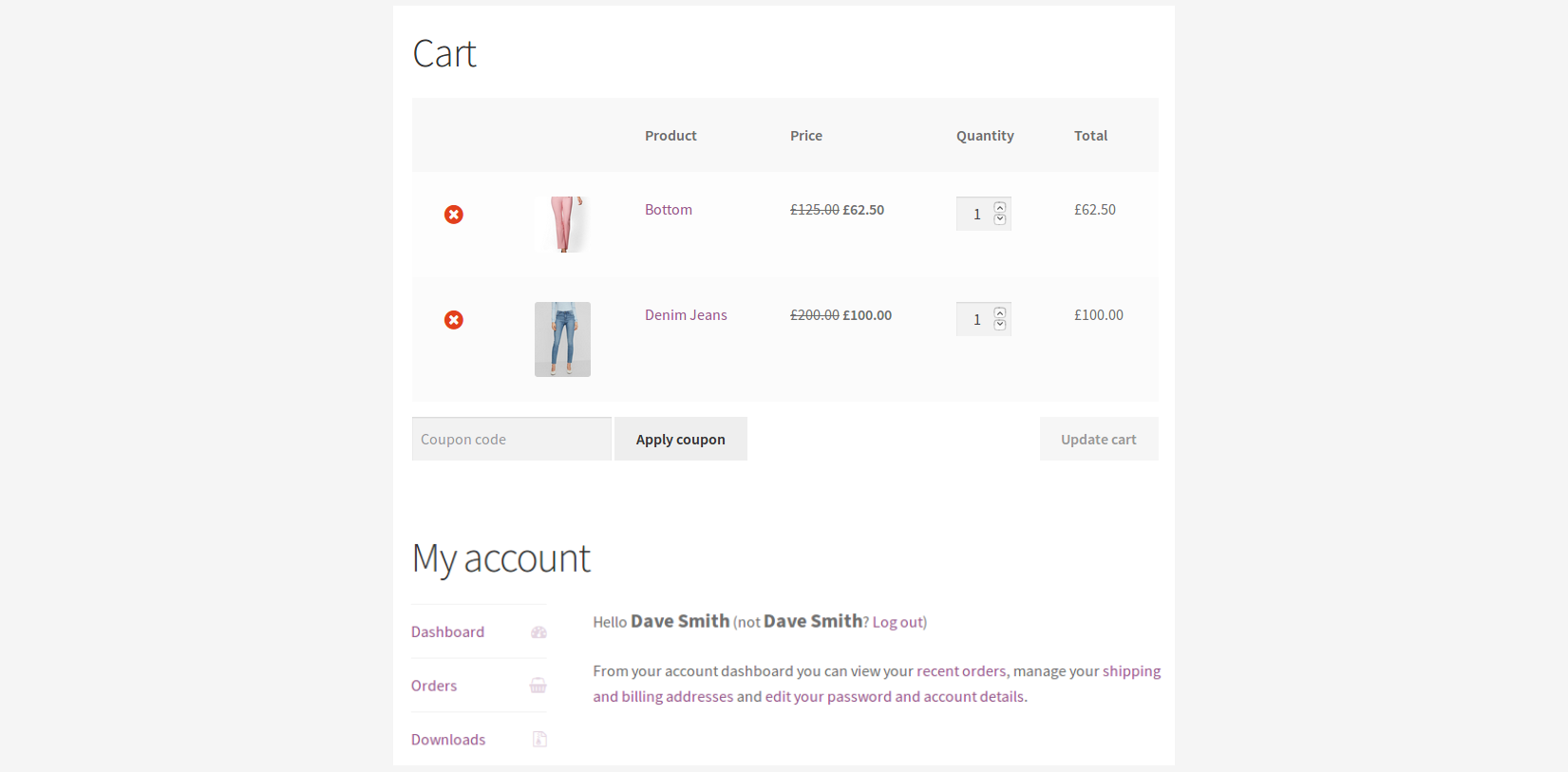Click the Total column header
The image size is (1568, 772).
point(1090,136)
